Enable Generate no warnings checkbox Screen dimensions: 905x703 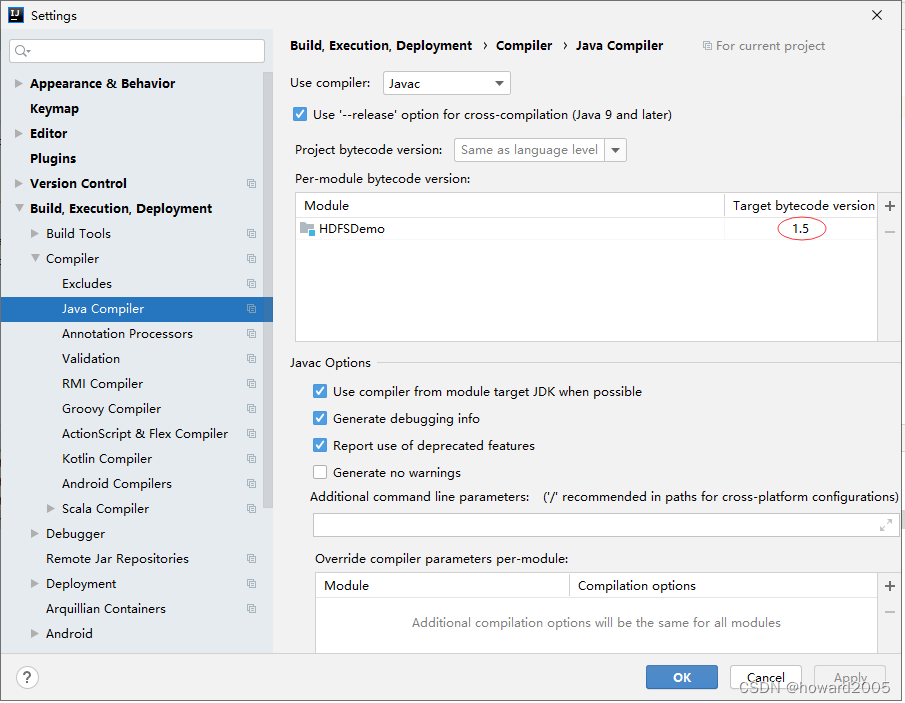(320, 473)
